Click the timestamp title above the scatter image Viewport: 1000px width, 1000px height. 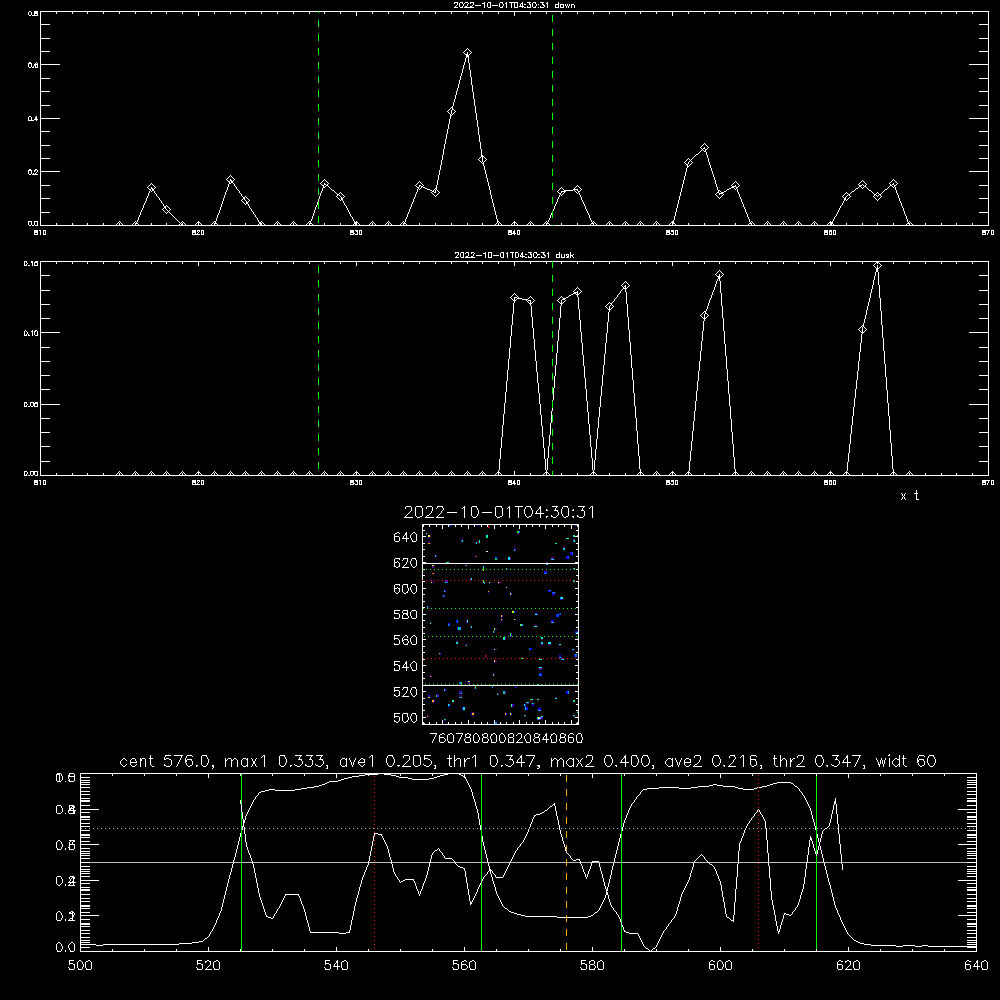click(499, 512)
